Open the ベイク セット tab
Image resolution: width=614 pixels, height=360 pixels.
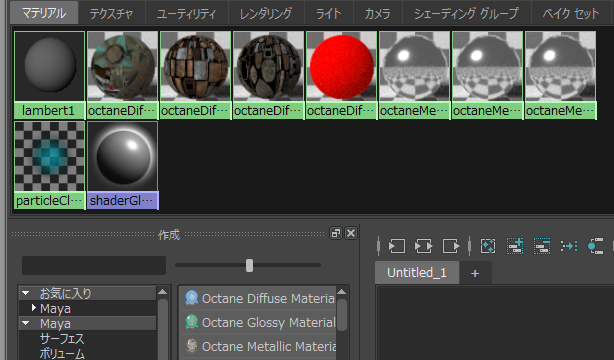(x=571, y=13)
